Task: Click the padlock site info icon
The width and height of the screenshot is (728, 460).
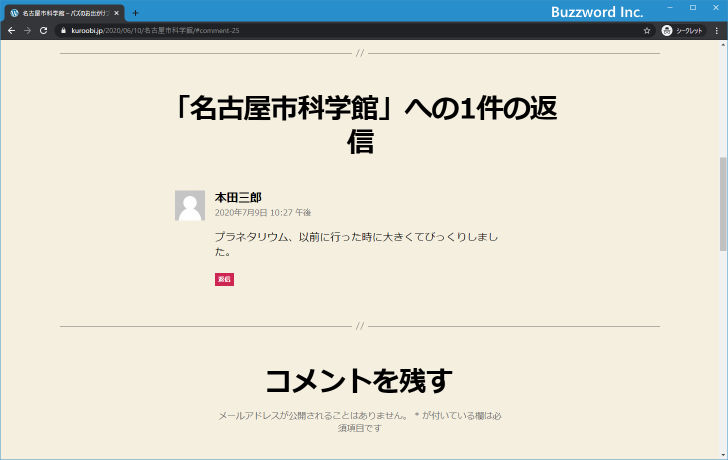Action: tap(64, 31)
